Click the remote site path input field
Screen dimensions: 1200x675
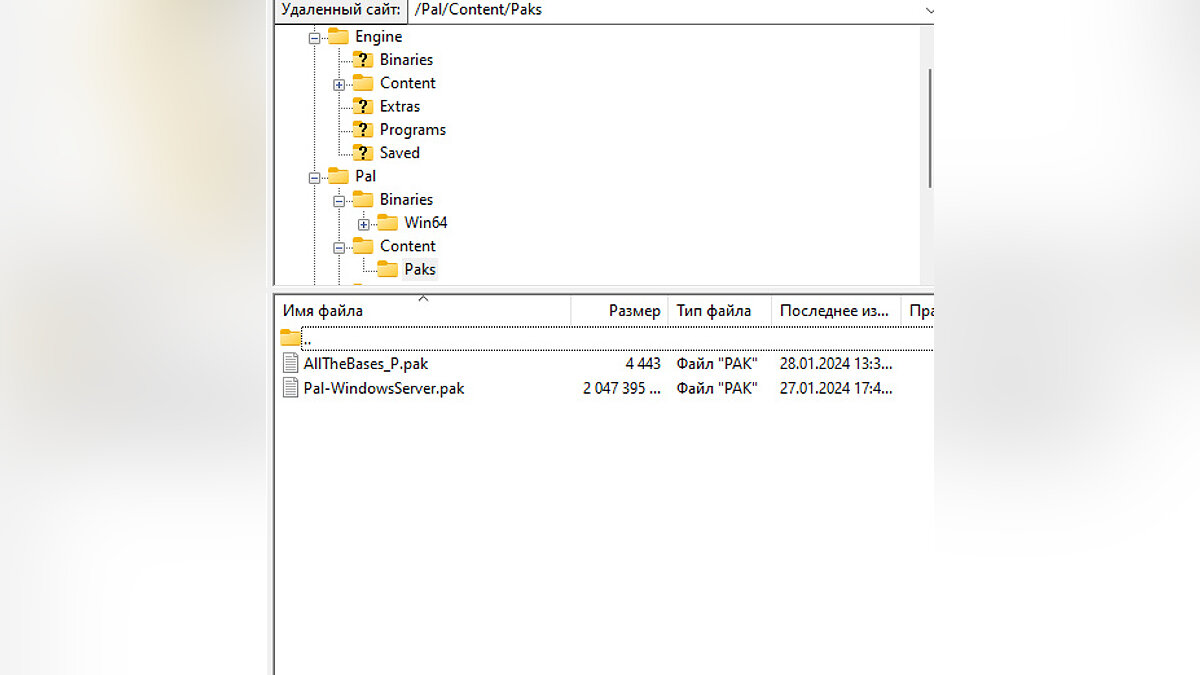coord(660,10)
